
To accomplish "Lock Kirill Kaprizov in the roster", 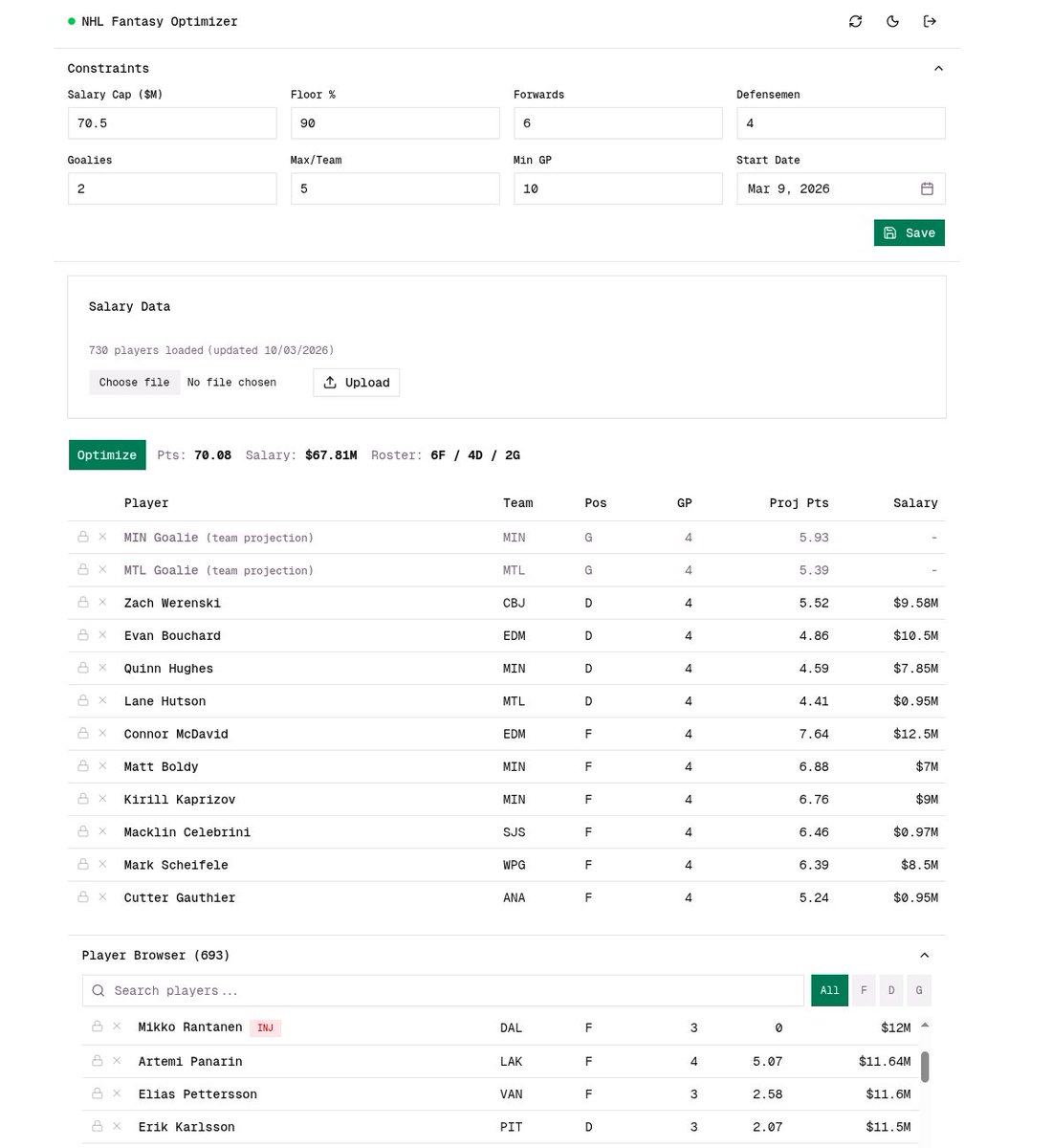I will tap(83, 799).
